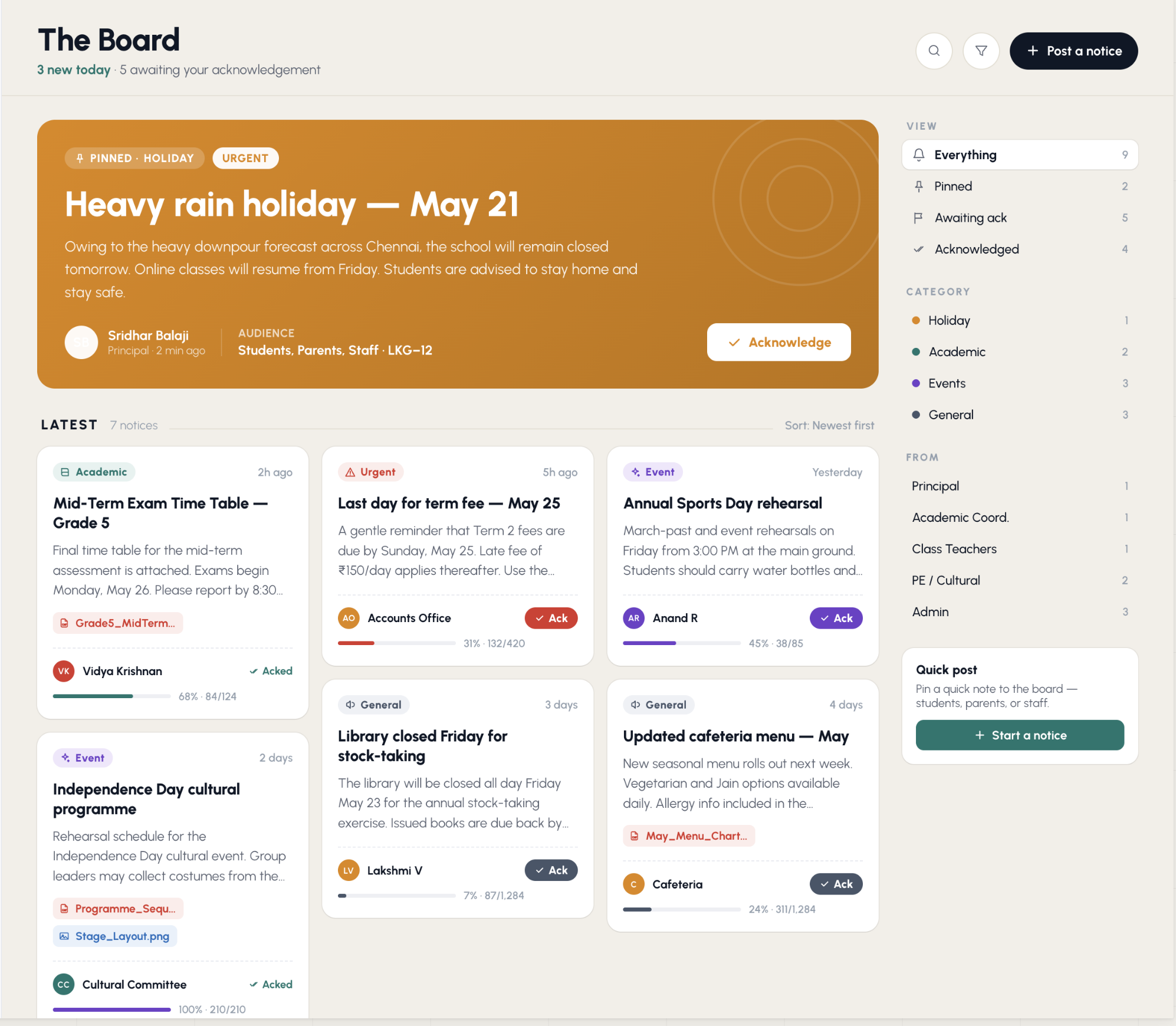Filter notices from Class Teachers
This screenshot has height=1026, width=1176.
point(1020,549)
